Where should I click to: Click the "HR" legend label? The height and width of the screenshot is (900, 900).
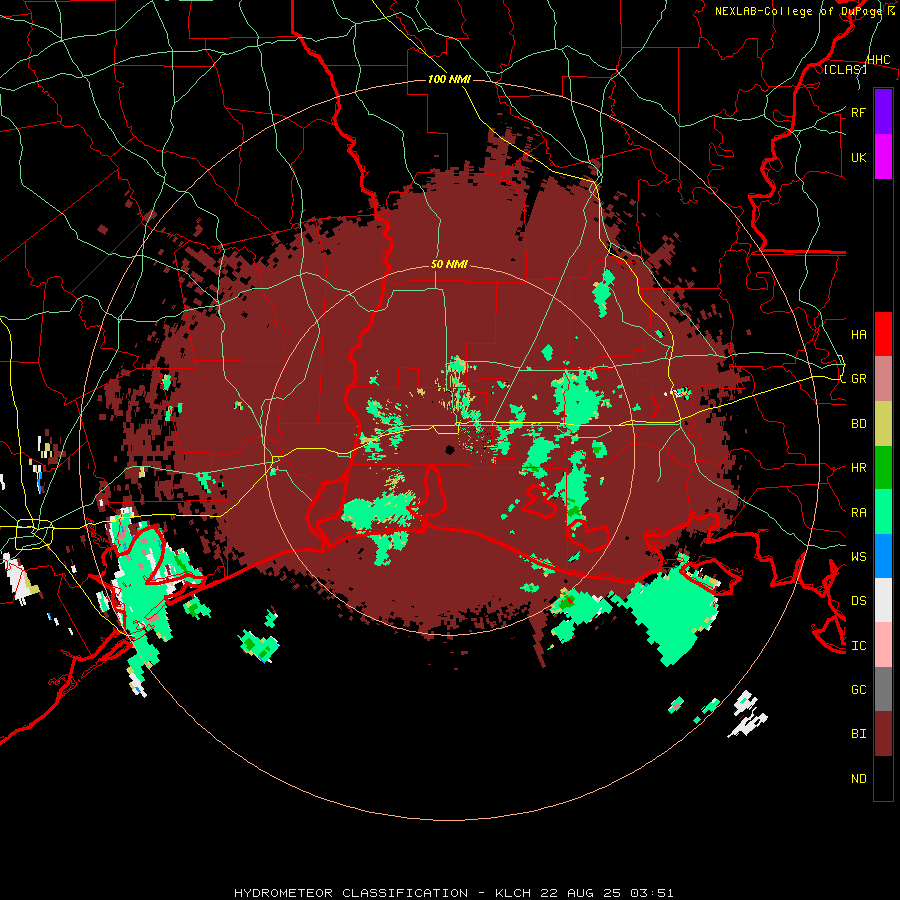(858, 468)
